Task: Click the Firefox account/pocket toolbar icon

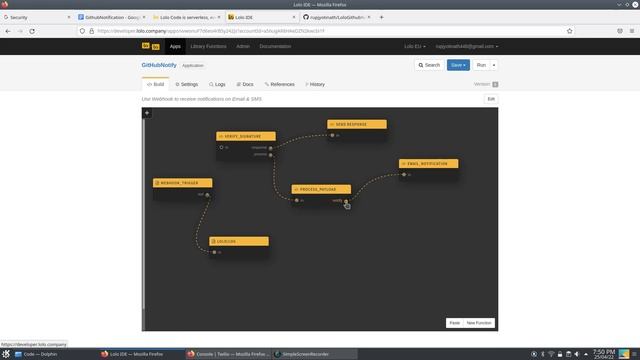Action: [x=620, y=31]
